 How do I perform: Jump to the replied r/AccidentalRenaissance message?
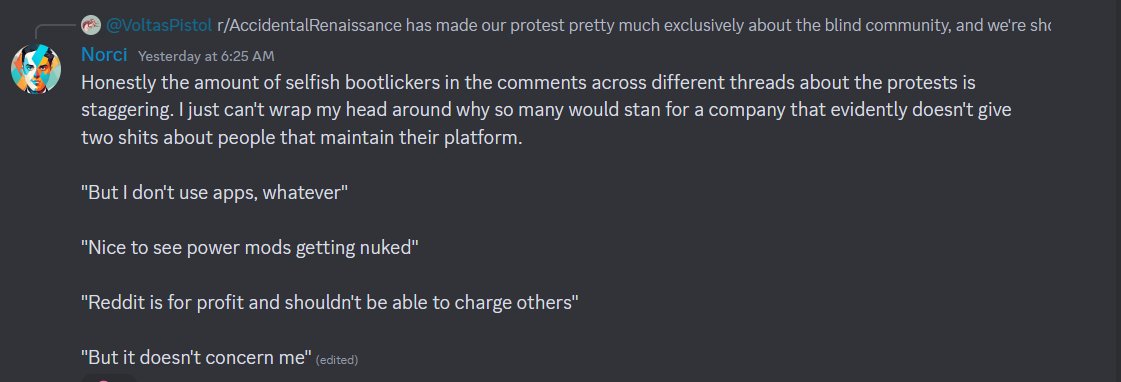[633, 26]
